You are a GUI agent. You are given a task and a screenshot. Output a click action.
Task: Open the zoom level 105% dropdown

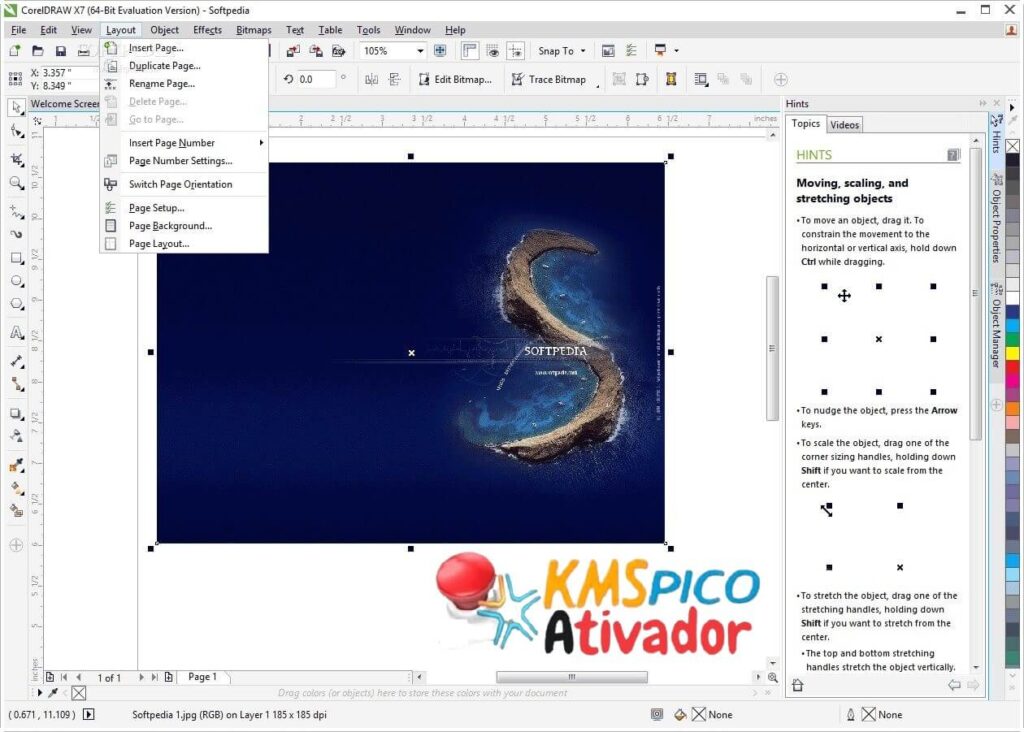pos(420,51)
